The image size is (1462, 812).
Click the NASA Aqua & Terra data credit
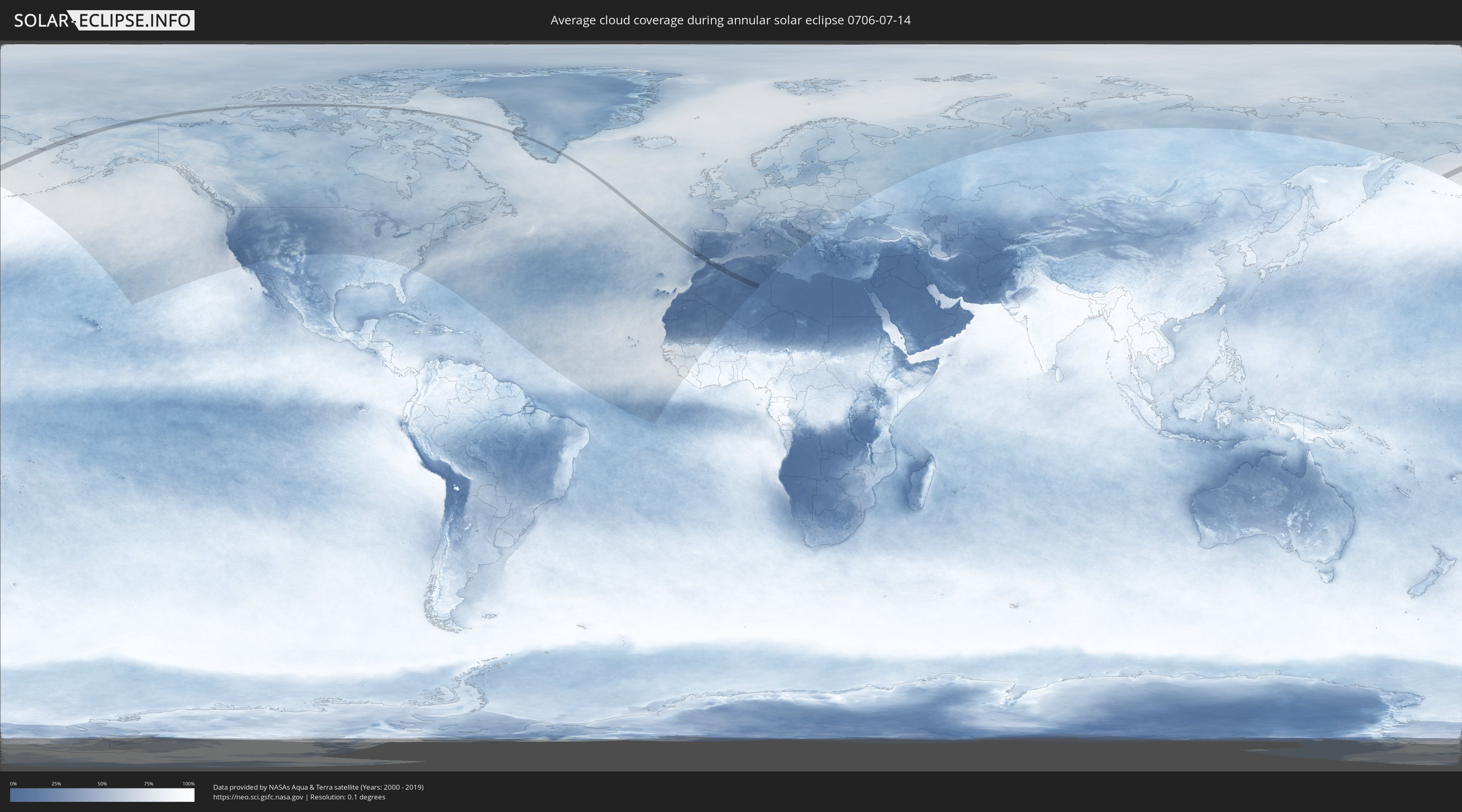[318, 787]
